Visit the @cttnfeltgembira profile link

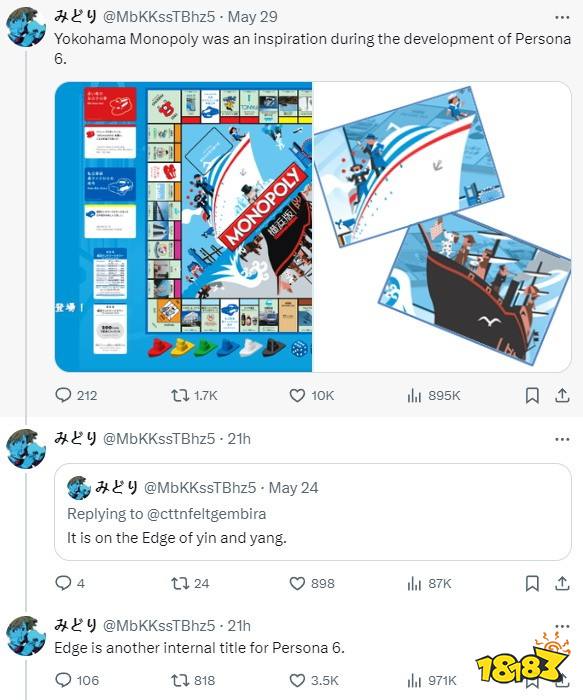click(206, 513)
